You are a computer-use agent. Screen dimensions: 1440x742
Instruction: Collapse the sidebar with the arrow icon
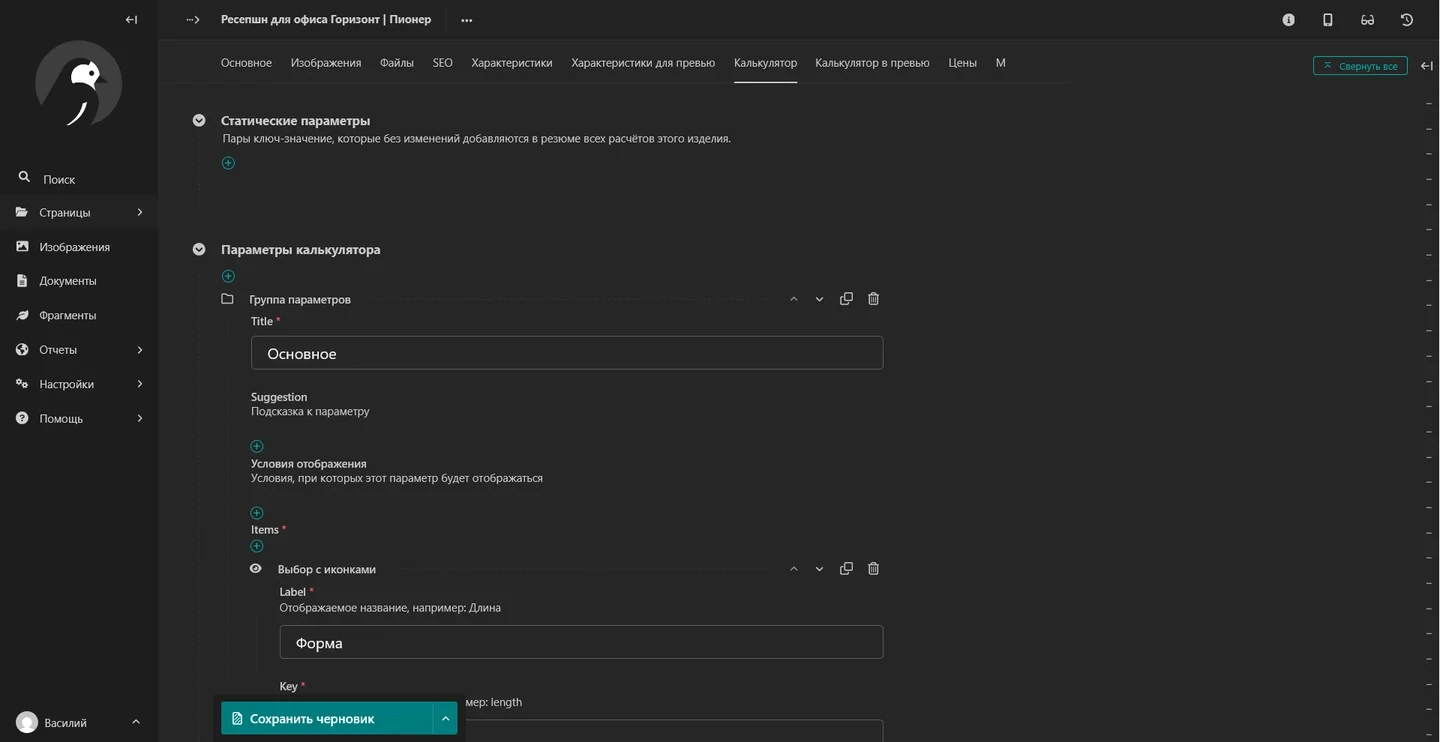(131, 20)
